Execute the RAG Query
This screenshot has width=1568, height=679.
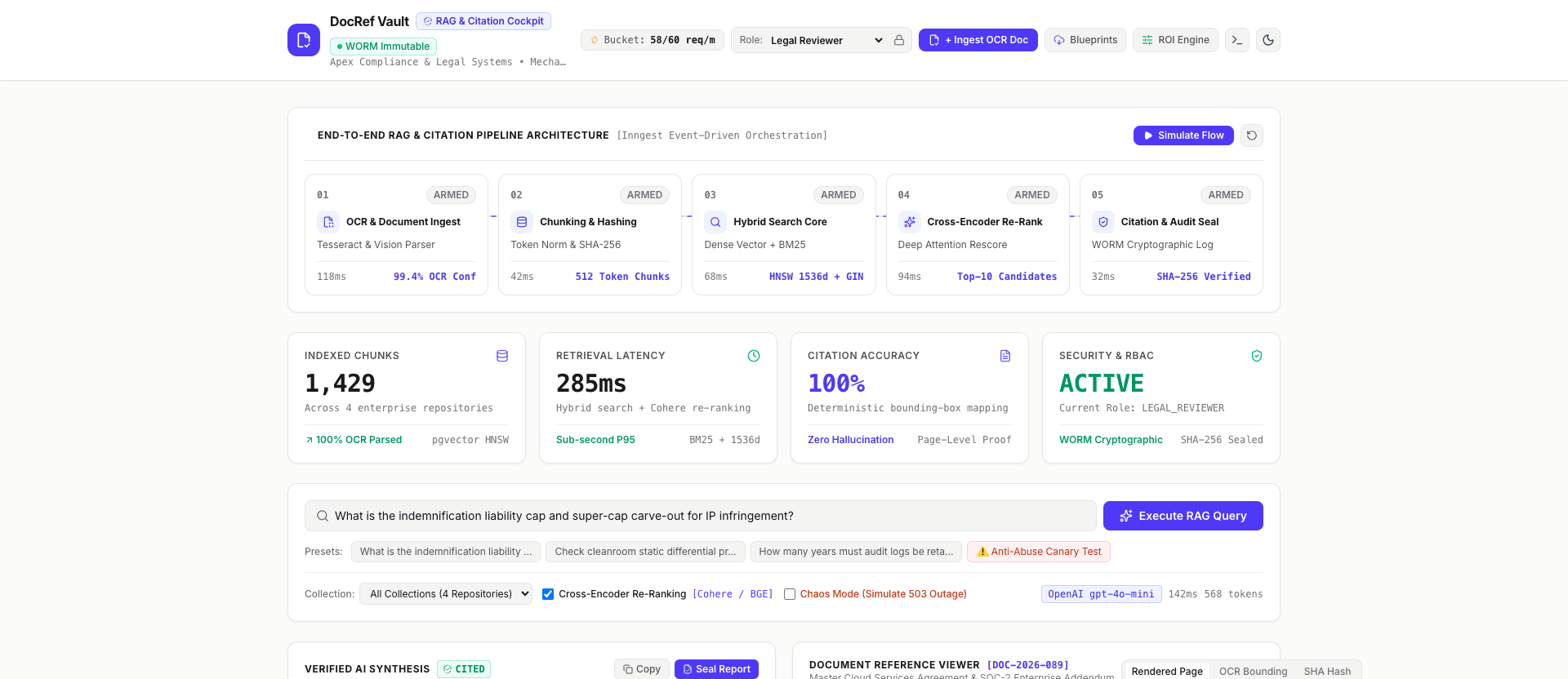click(x=1183, y=516)
